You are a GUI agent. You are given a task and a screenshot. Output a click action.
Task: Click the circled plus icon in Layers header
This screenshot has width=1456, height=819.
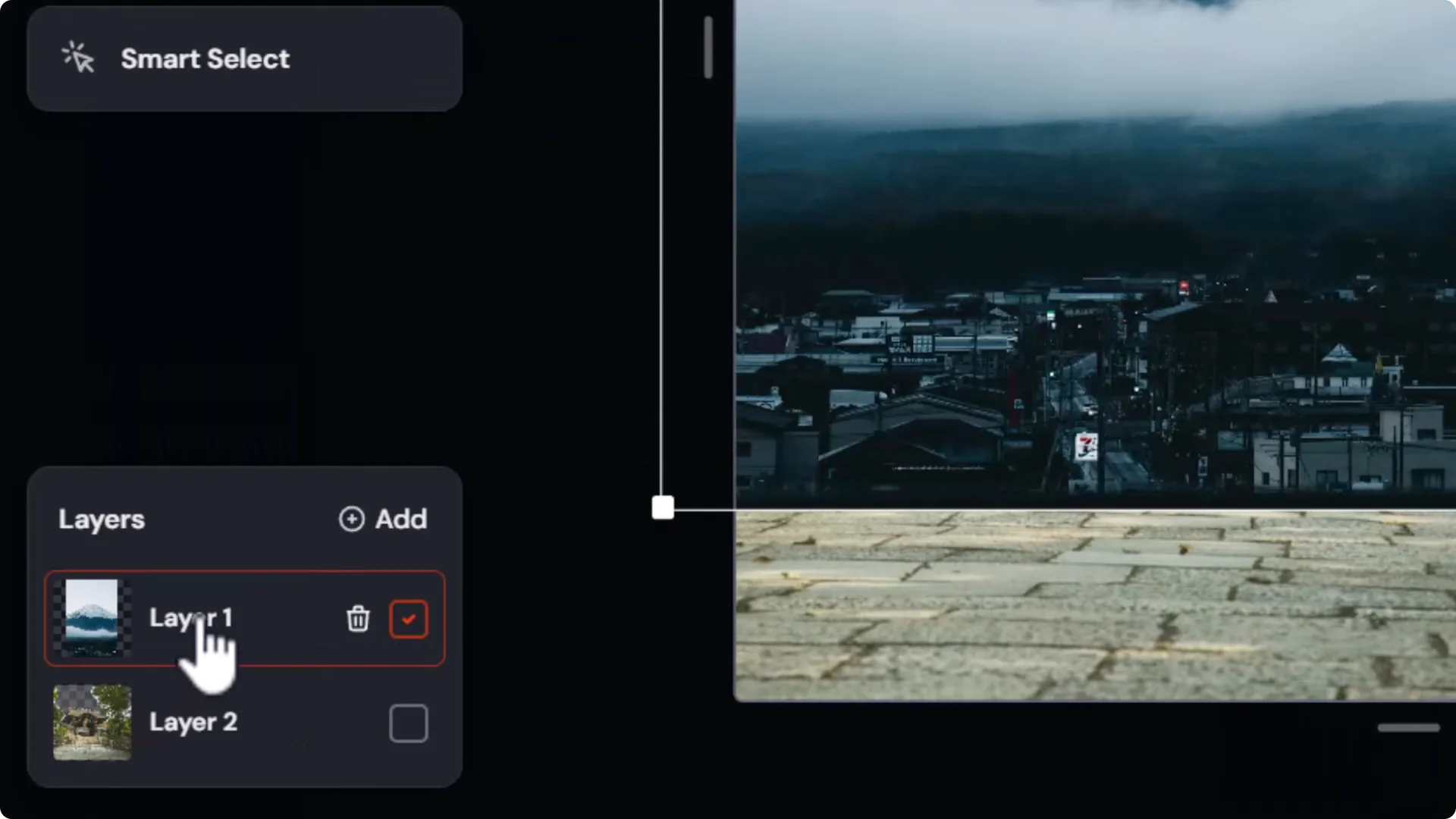(x=351, y=519)
